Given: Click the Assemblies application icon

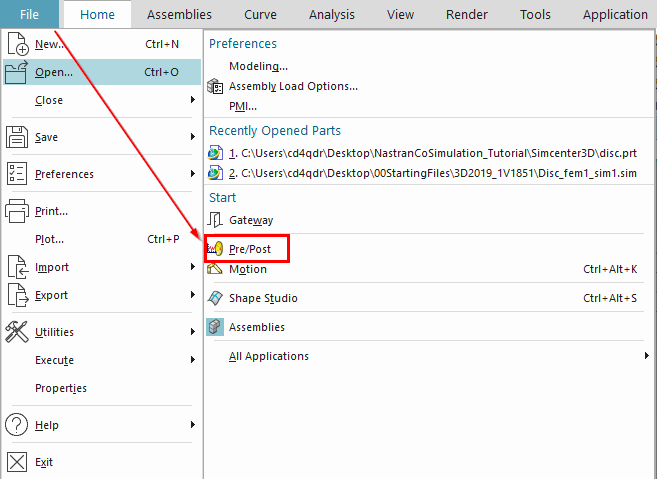Looking at the screenshot, I should coord(215,327).
